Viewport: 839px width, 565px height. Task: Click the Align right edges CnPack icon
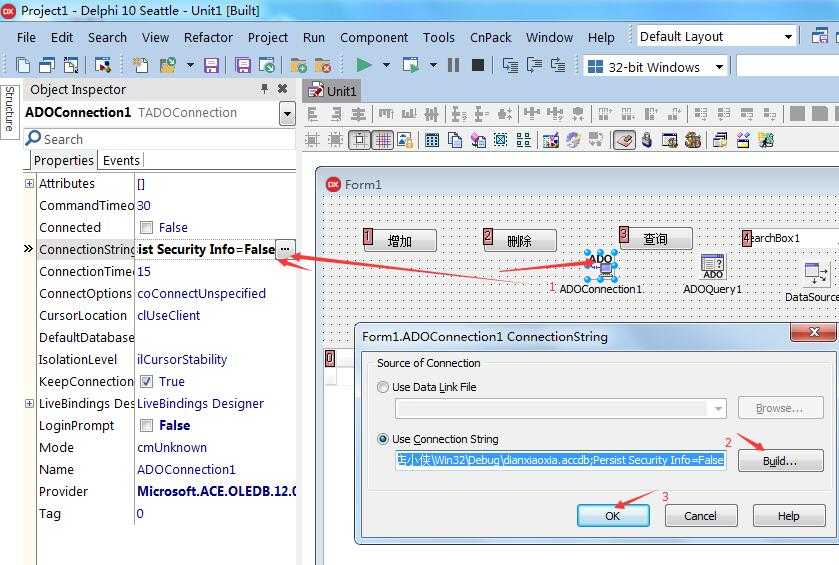(335, 113)
